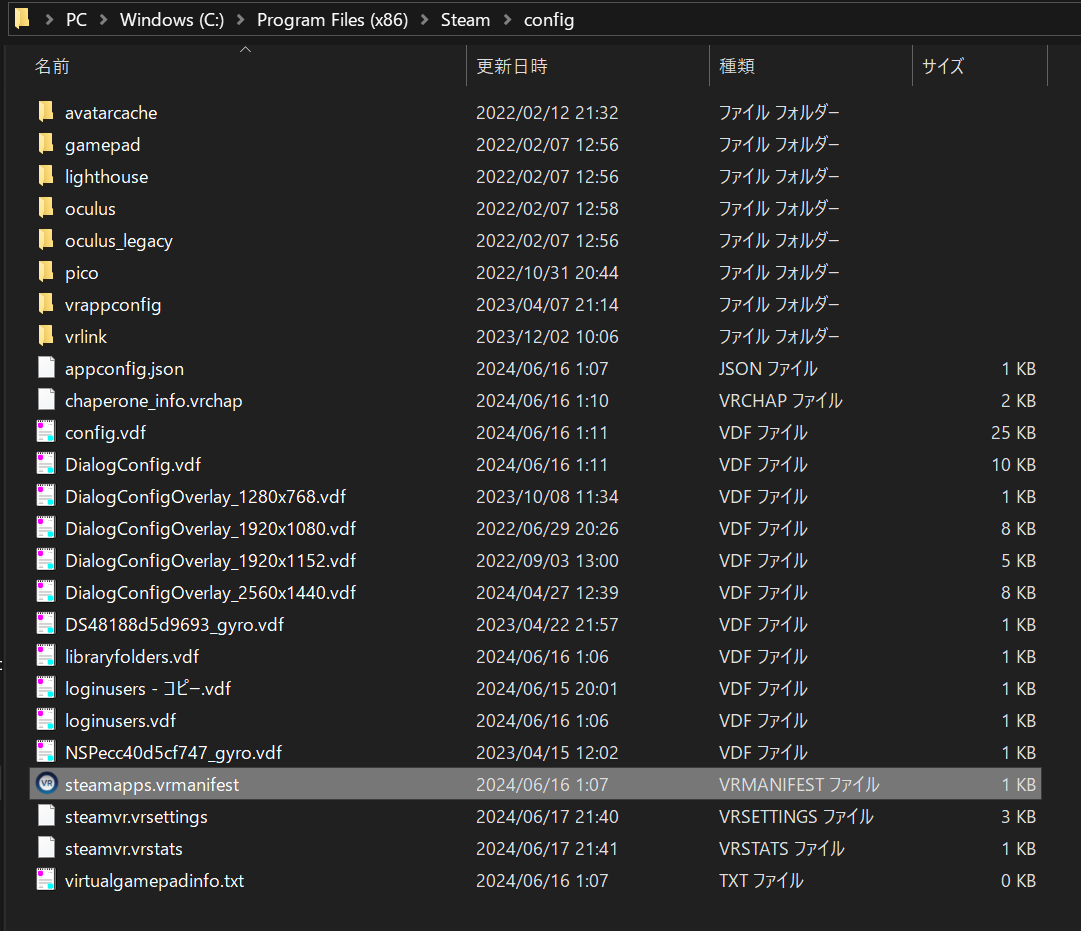Screen dimensions: 1081x931
Task: Click the 2022/10/31 20:44 date cell
Action: pyautogui.click(x=547, y=272)
